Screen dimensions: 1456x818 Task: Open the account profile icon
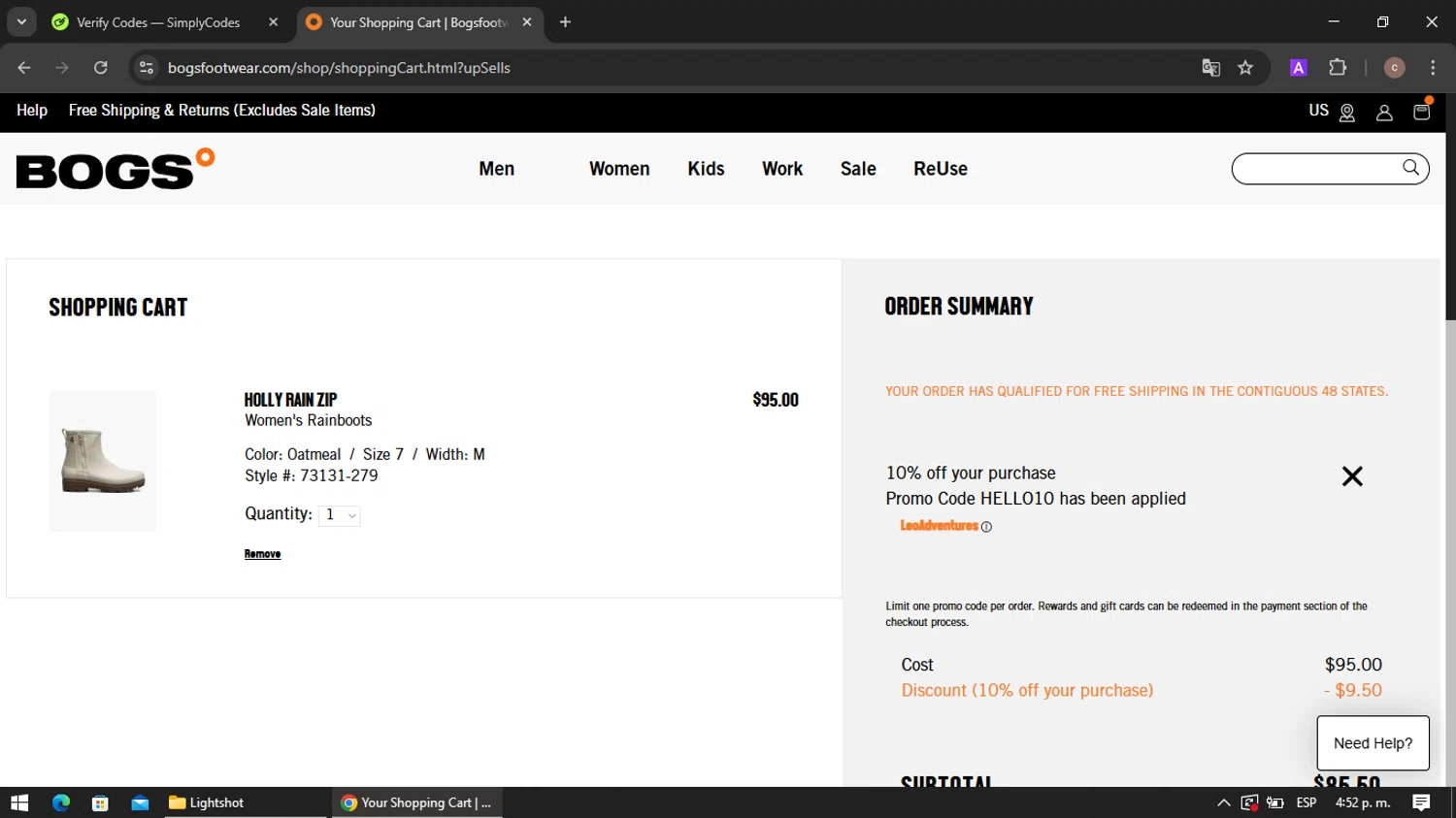pos(1384,113)
